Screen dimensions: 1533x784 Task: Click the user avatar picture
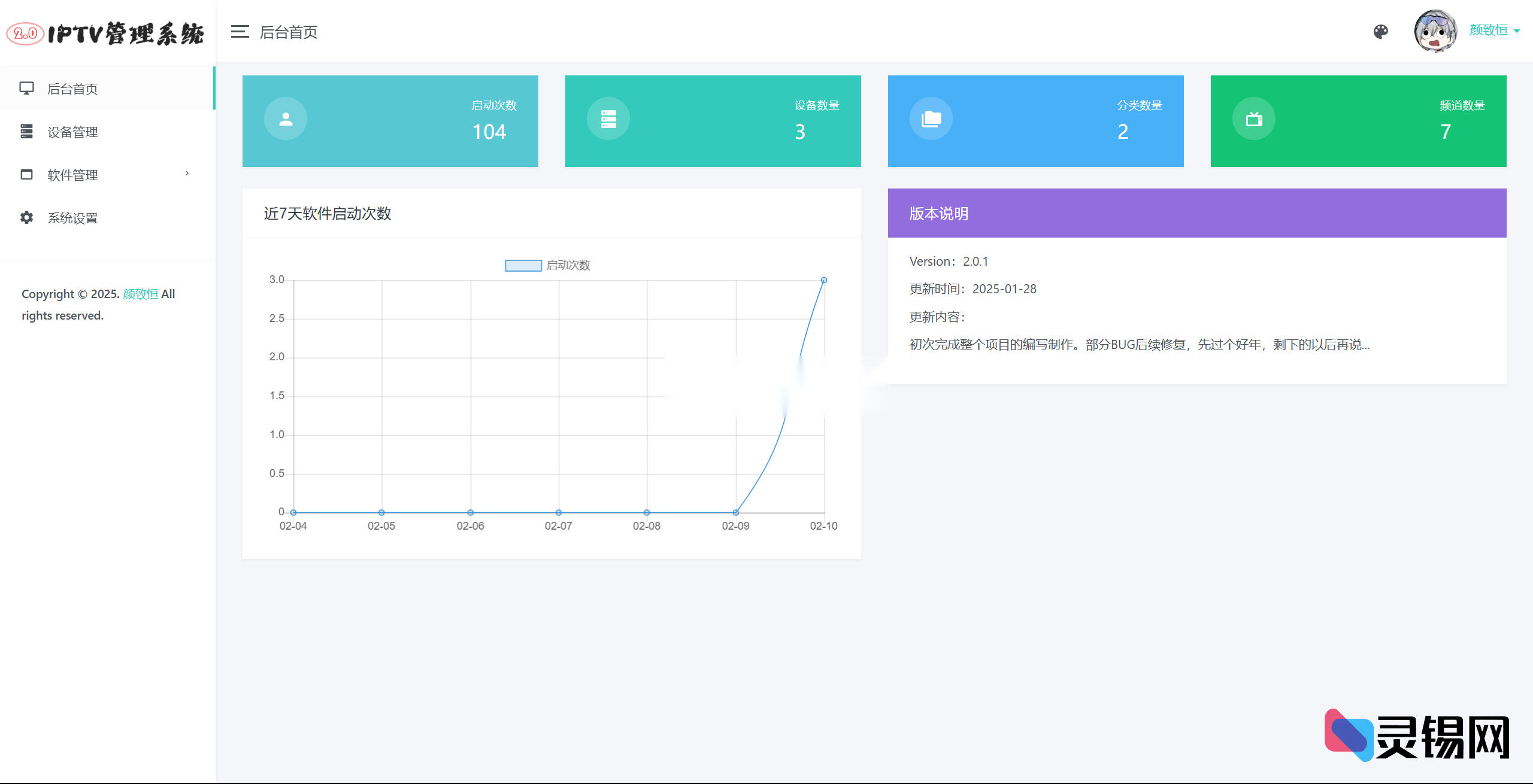[x=1435, y=31]
